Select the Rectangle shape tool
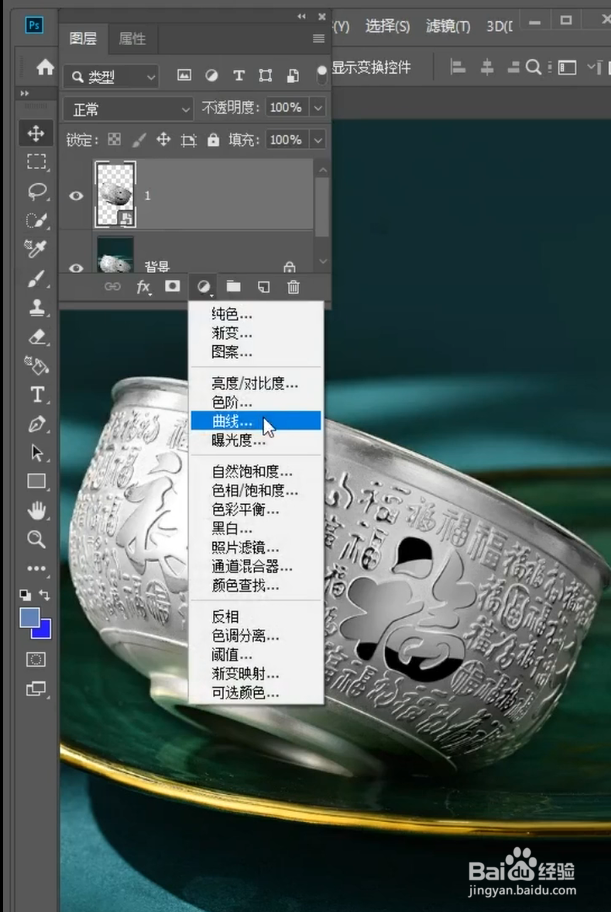 coord(36,481)
